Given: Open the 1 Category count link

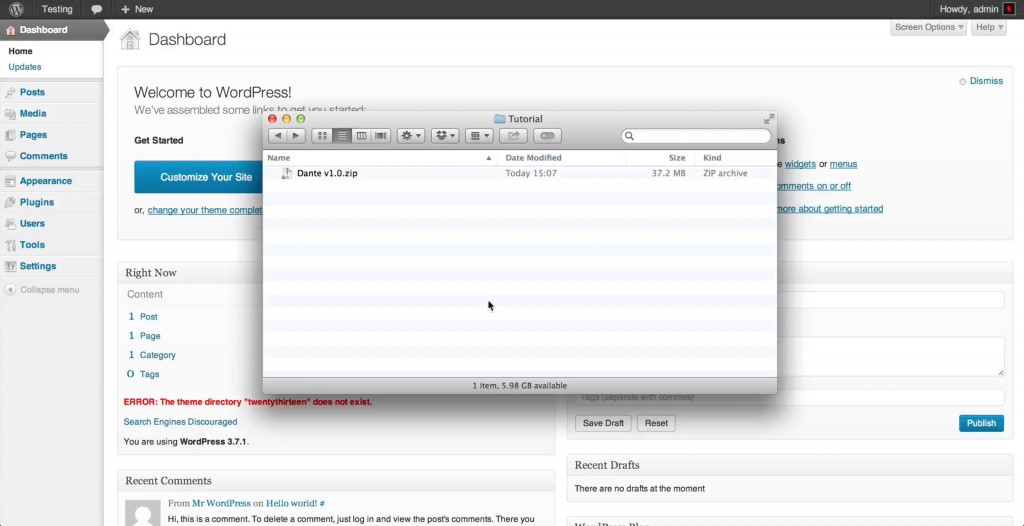Looking at the screenshot, I should [x=152, y=355].
